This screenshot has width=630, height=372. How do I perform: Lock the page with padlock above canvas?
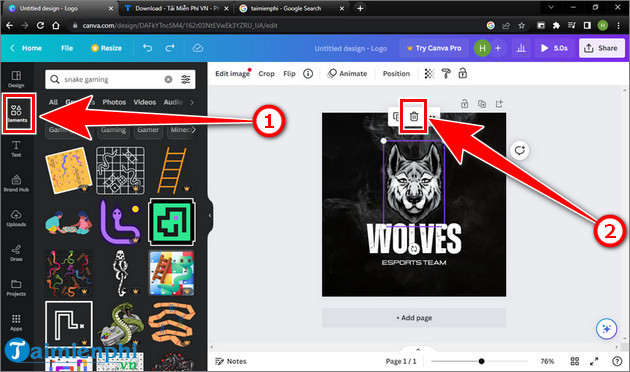(x=464, y=104)
